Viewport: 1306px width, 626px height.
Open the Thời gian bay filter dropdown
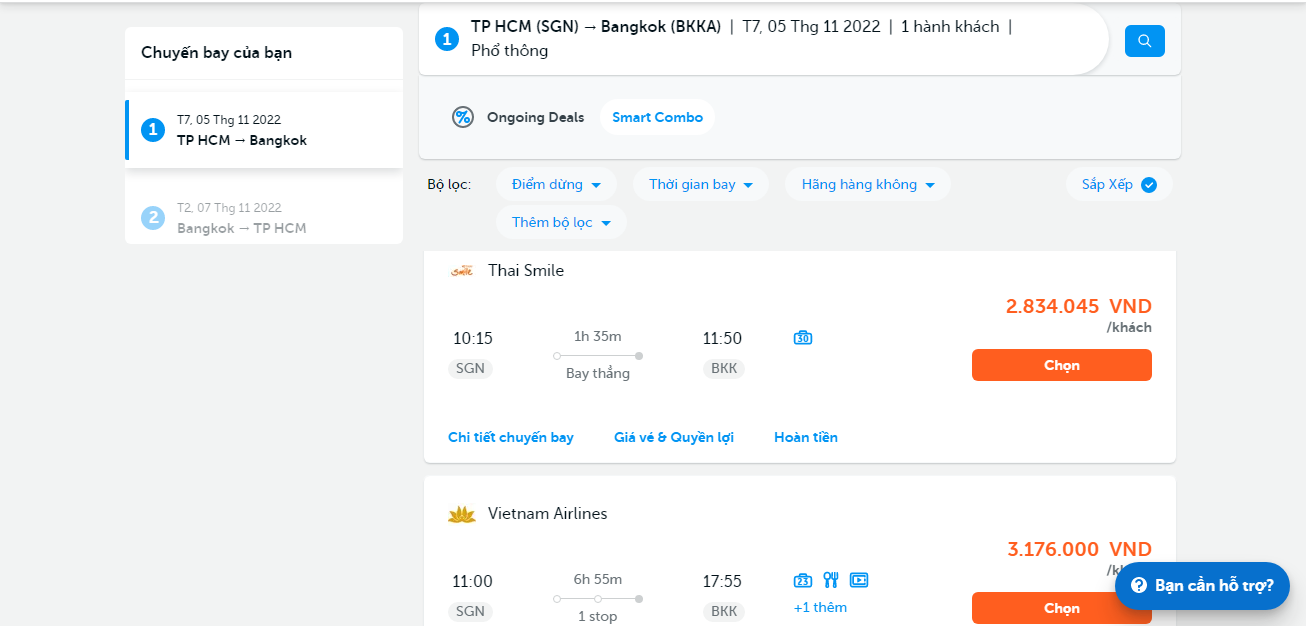(700, 184)
